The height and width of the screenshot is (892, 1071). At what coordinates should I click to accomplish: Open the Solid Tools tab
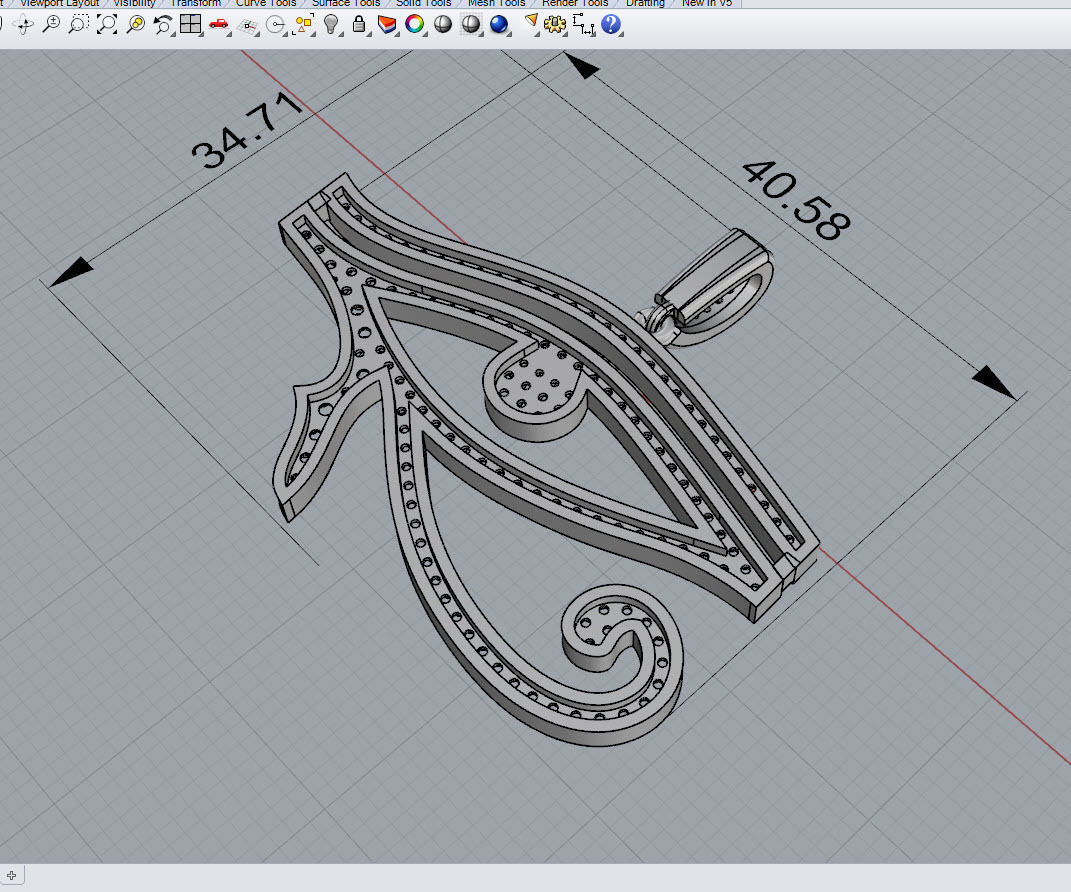[423, 3]
